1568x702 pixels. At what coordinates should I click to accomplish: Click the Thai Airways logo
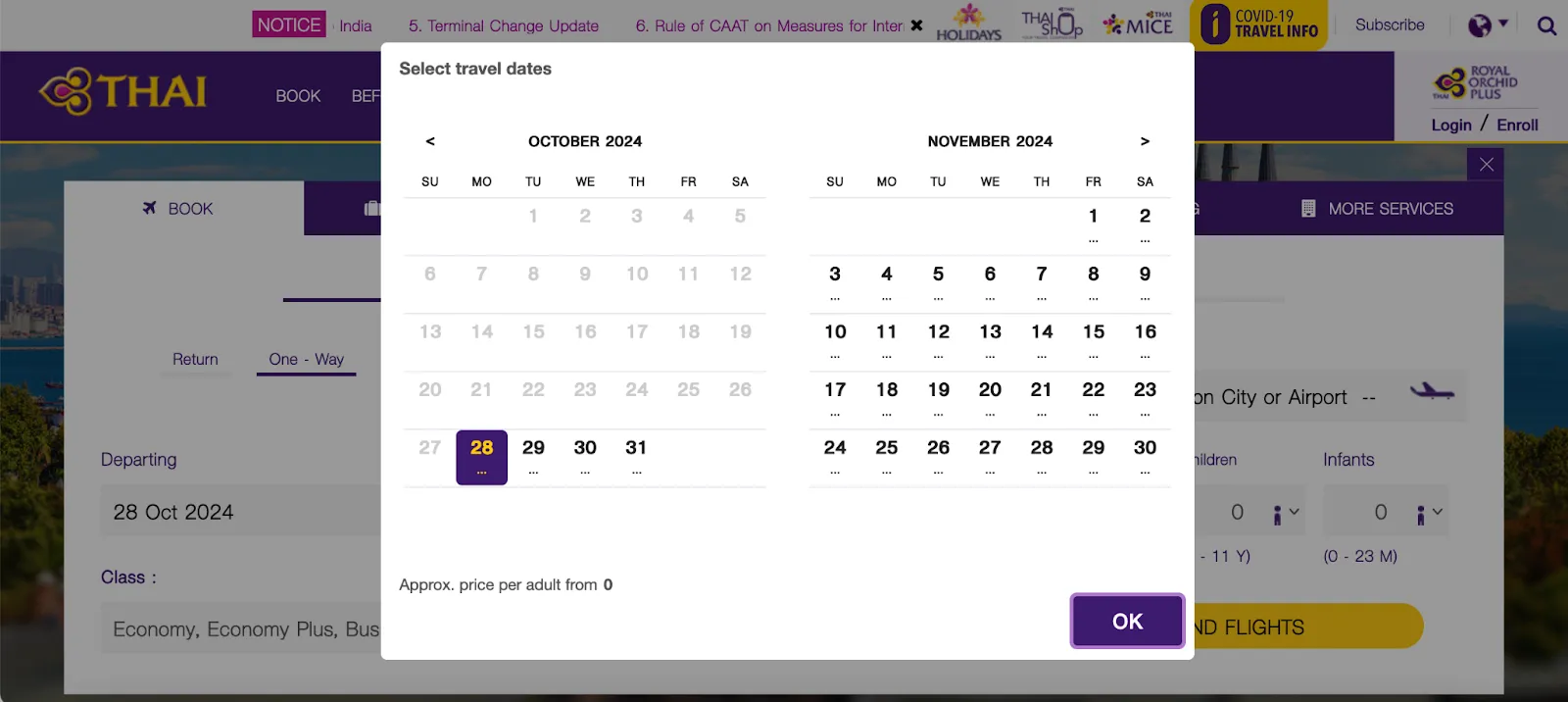[x=123, y=91]
